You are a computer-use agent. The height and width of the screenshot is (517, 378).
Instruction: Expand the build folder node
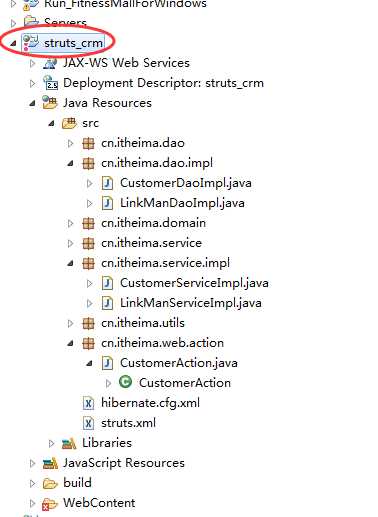click(x=32, y=483)
